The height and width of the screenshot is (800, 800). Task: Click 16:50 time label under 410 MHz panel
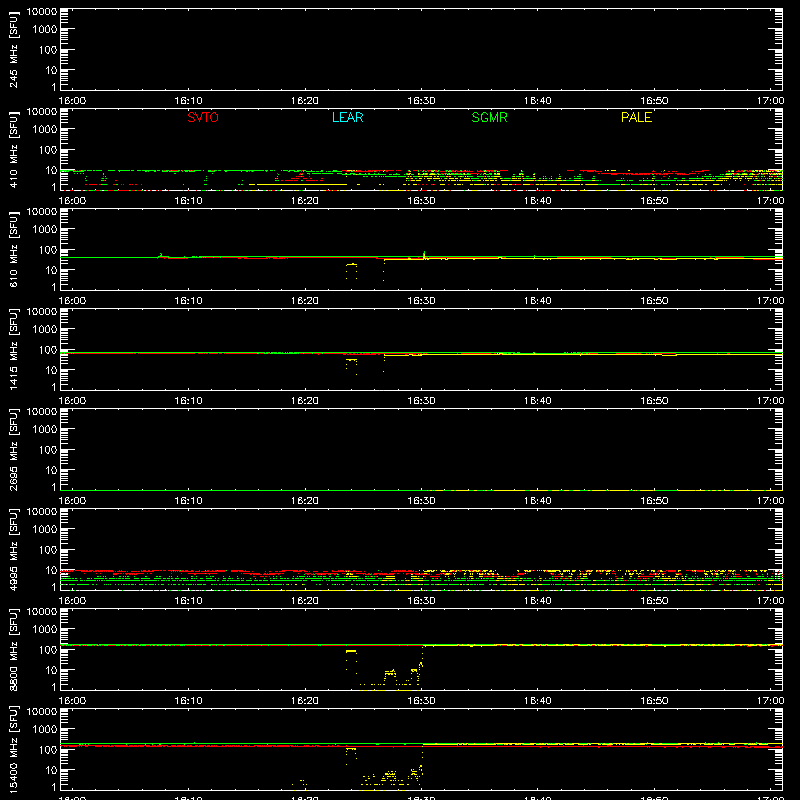[654, 201]
